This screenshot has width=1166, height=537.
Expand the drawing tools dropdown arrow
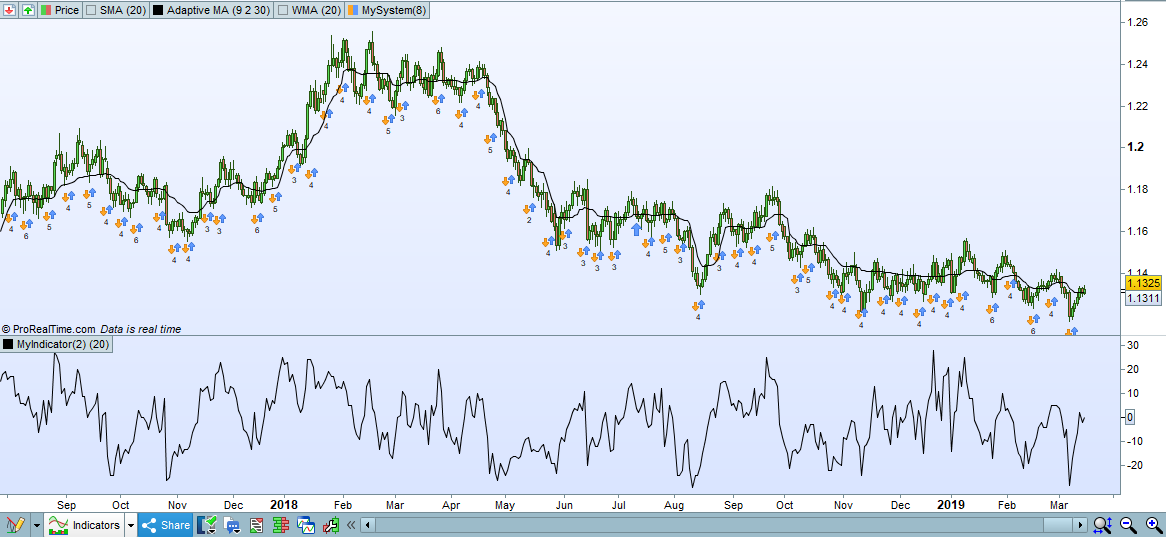click(36, 525)
